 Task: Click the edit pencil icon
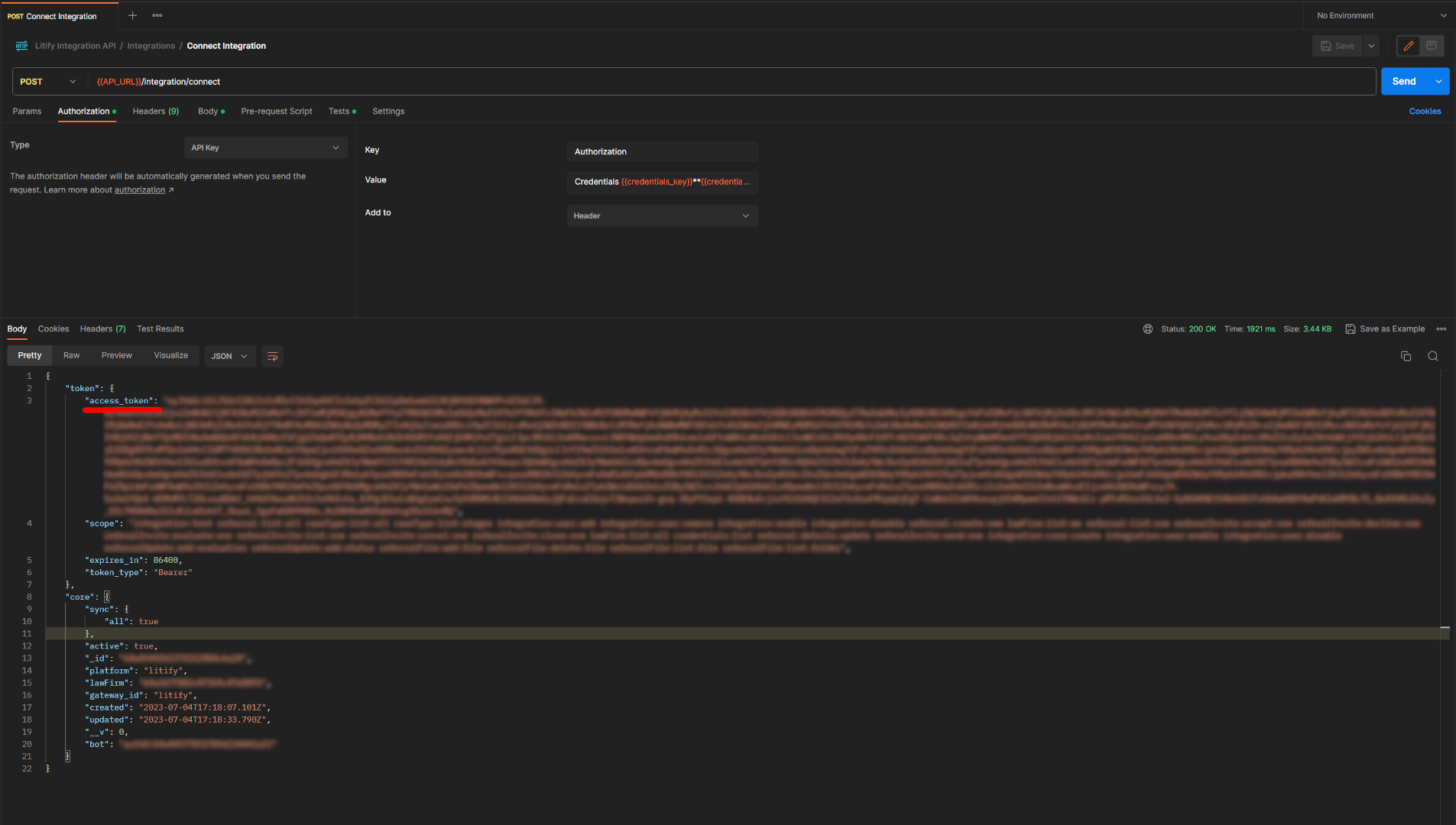point(1408,46)
